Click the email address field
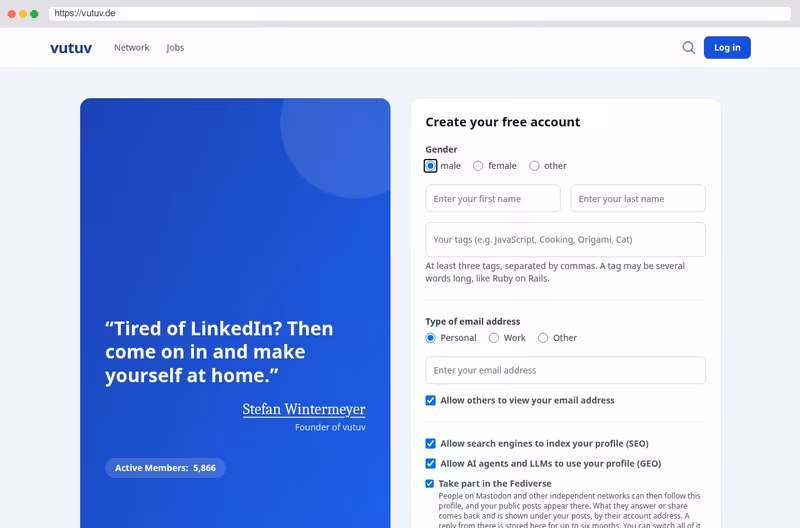This screenshot has height=528, width=800. tap(565, 370)
